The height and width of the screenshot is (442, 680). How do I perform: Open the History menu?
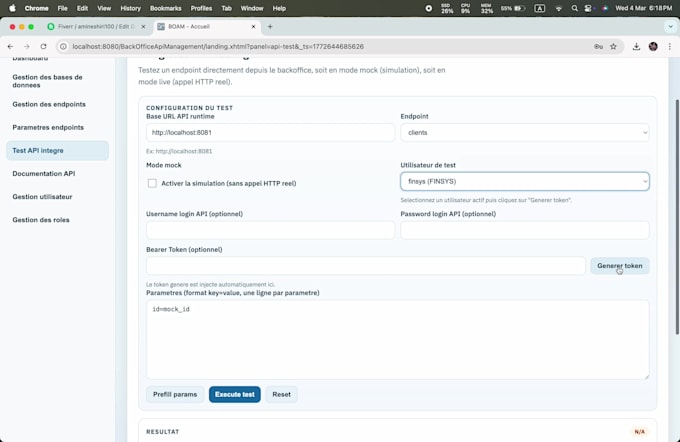pyautogui.click(x=131, y=8)
